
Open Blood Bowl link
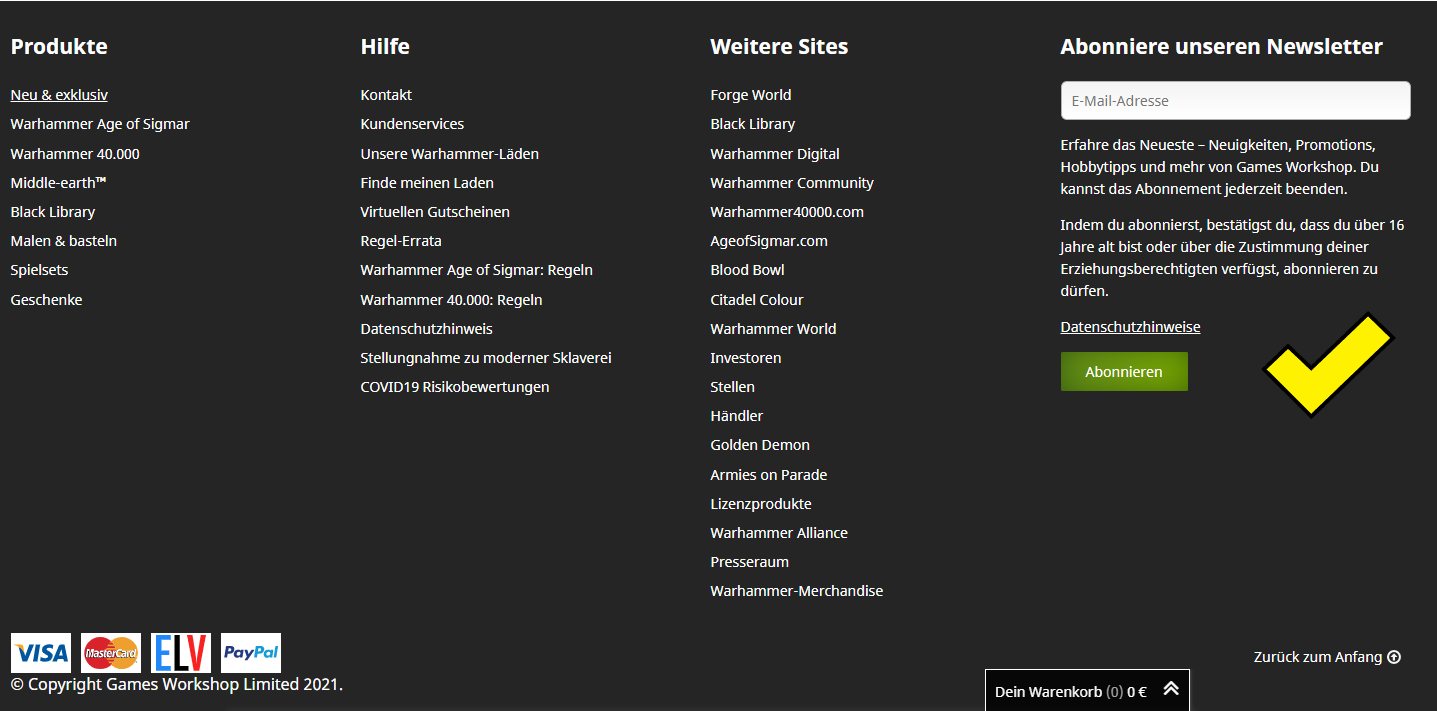pos(748,270)
